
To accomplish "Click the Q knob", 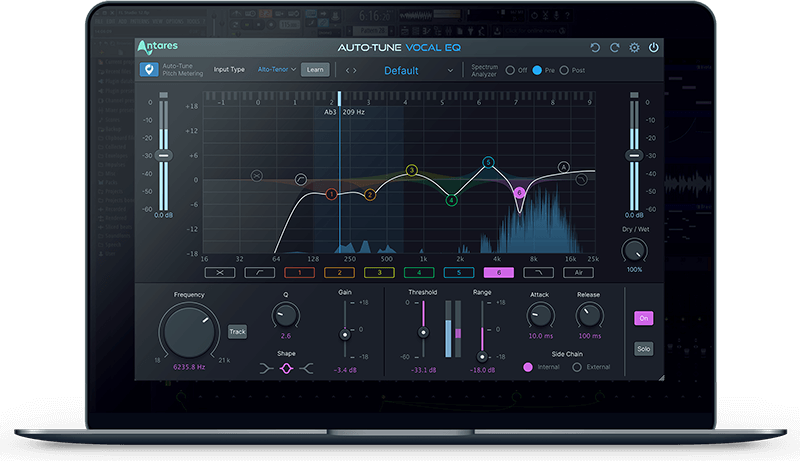I will 286,315.
